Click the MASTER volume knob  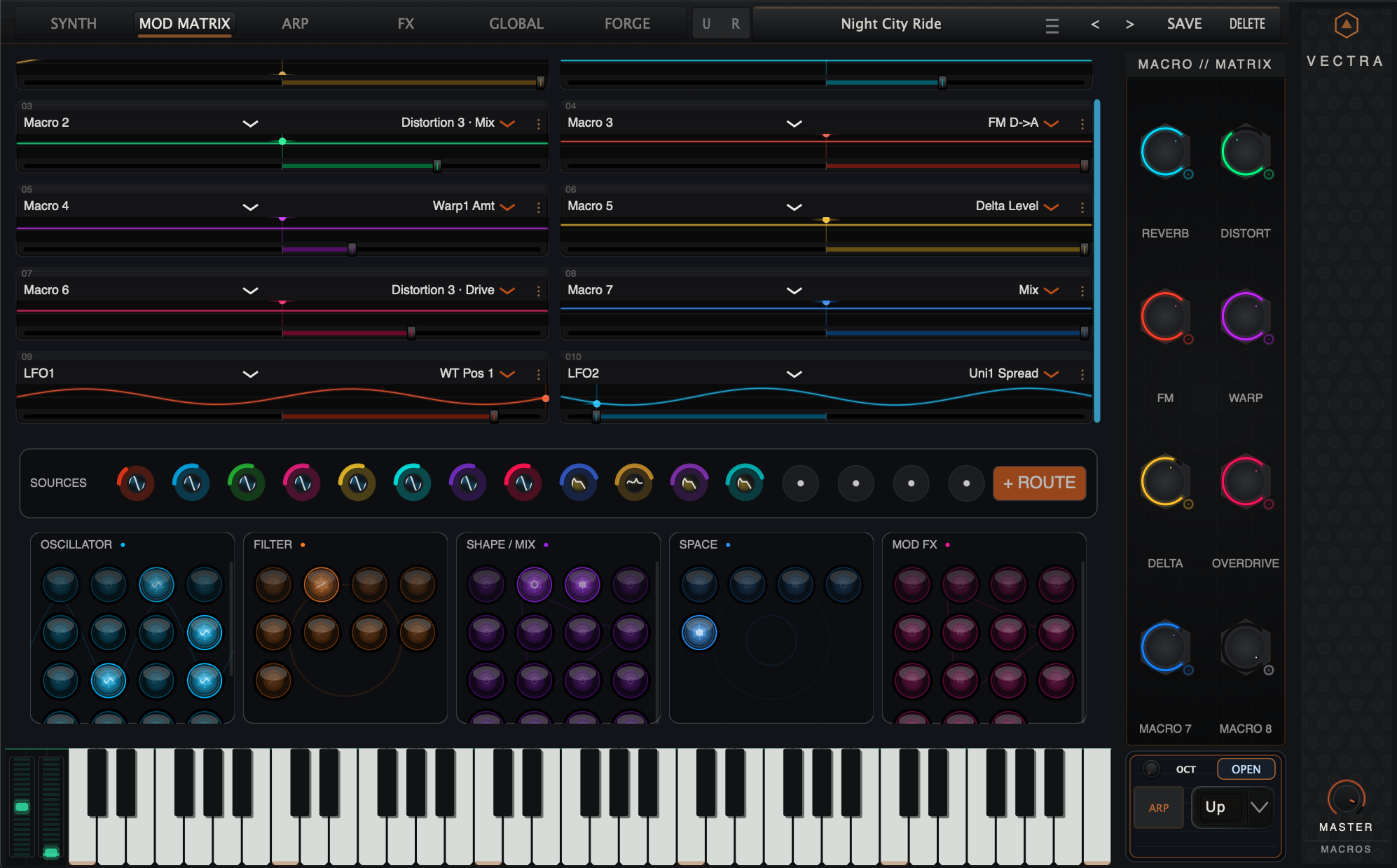click(x=1346, y=798)
